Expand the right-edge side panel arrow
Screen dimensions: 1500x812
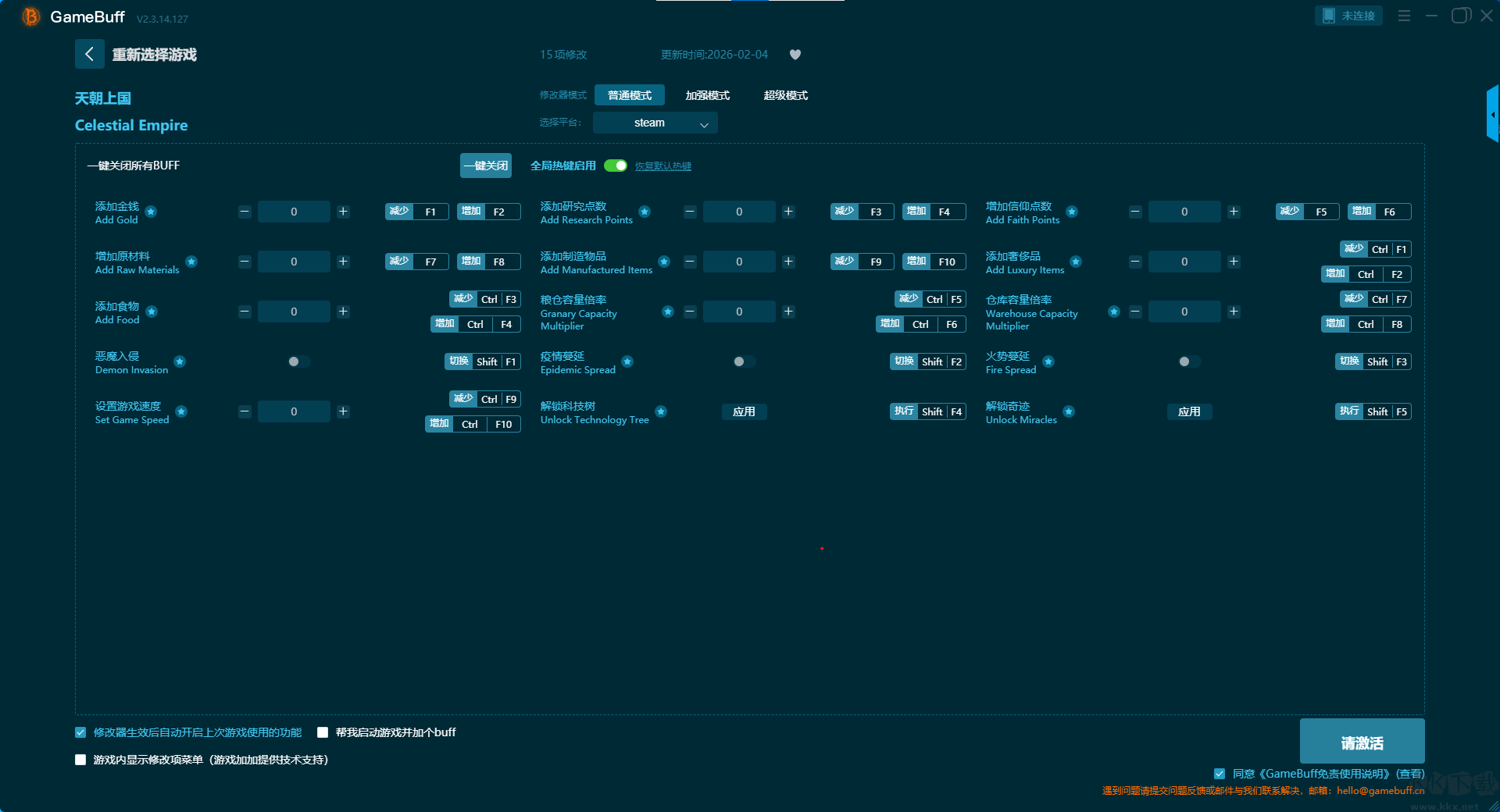(1492, 115)
